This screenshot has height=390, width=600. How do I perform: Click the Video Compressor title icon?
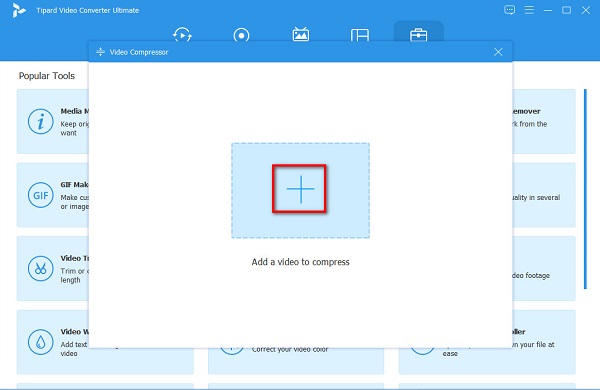(x=100, y=52)
